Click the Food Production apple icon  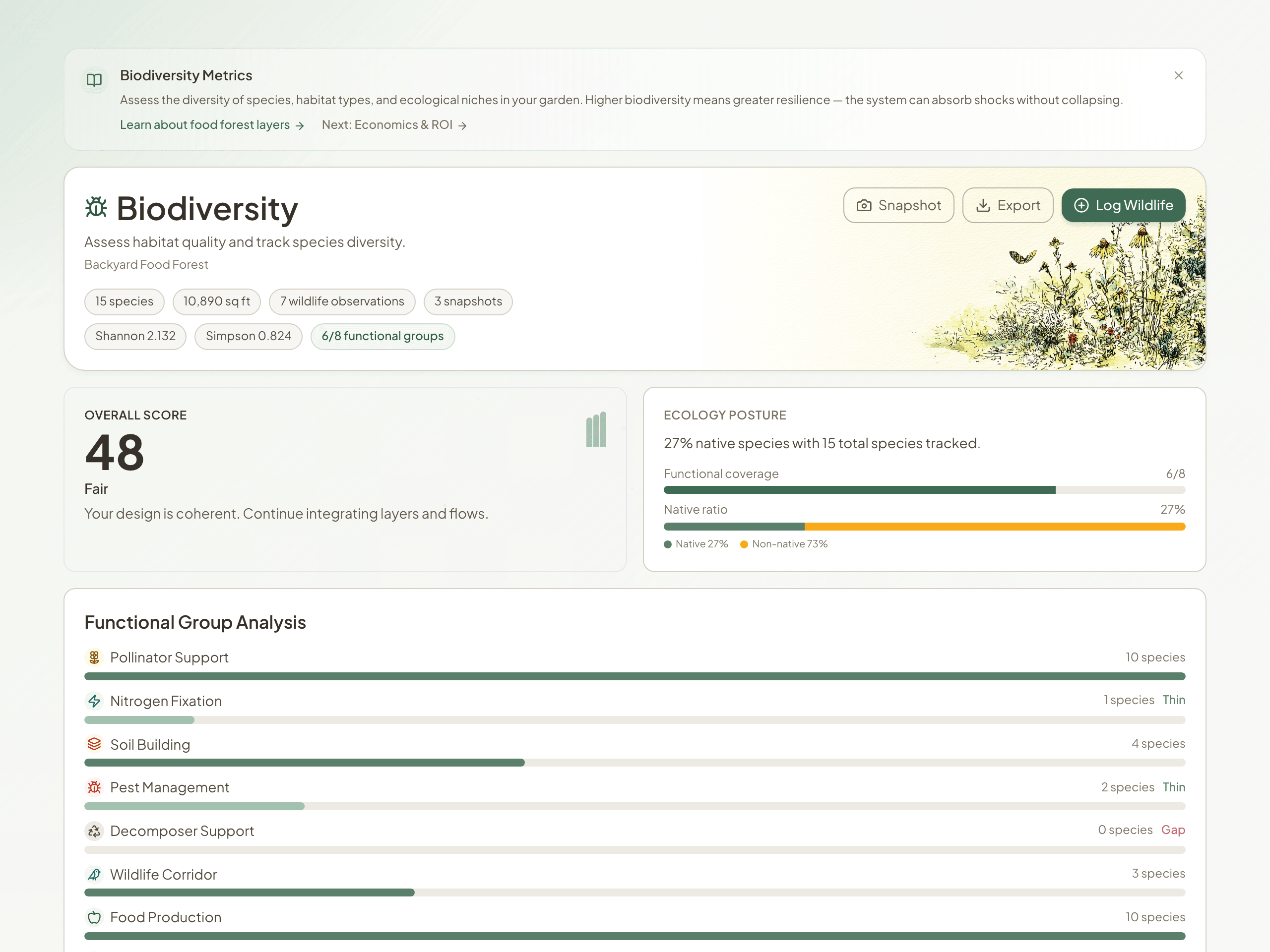click(94, 917)
